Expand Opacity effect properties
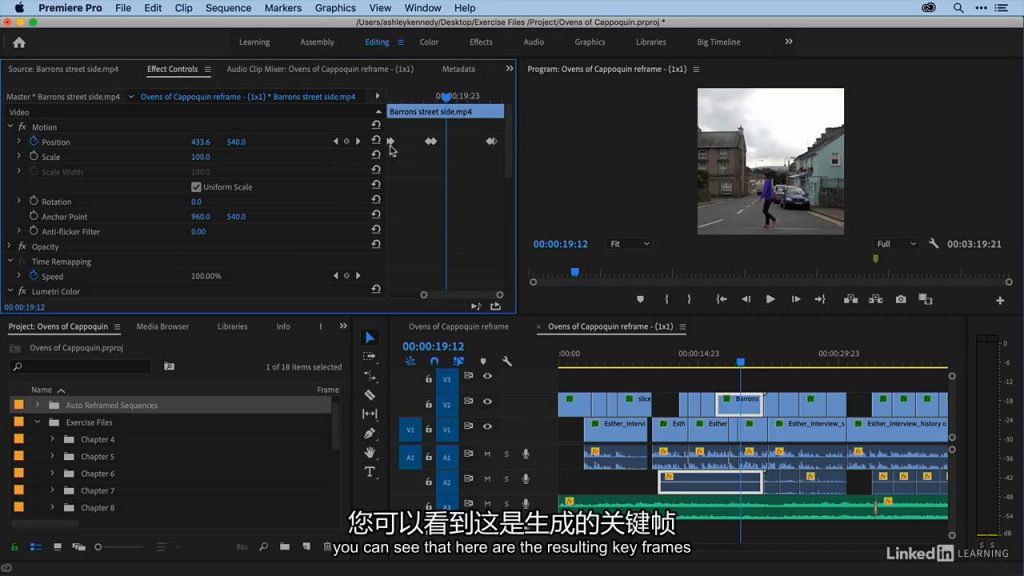 point(10,246)
